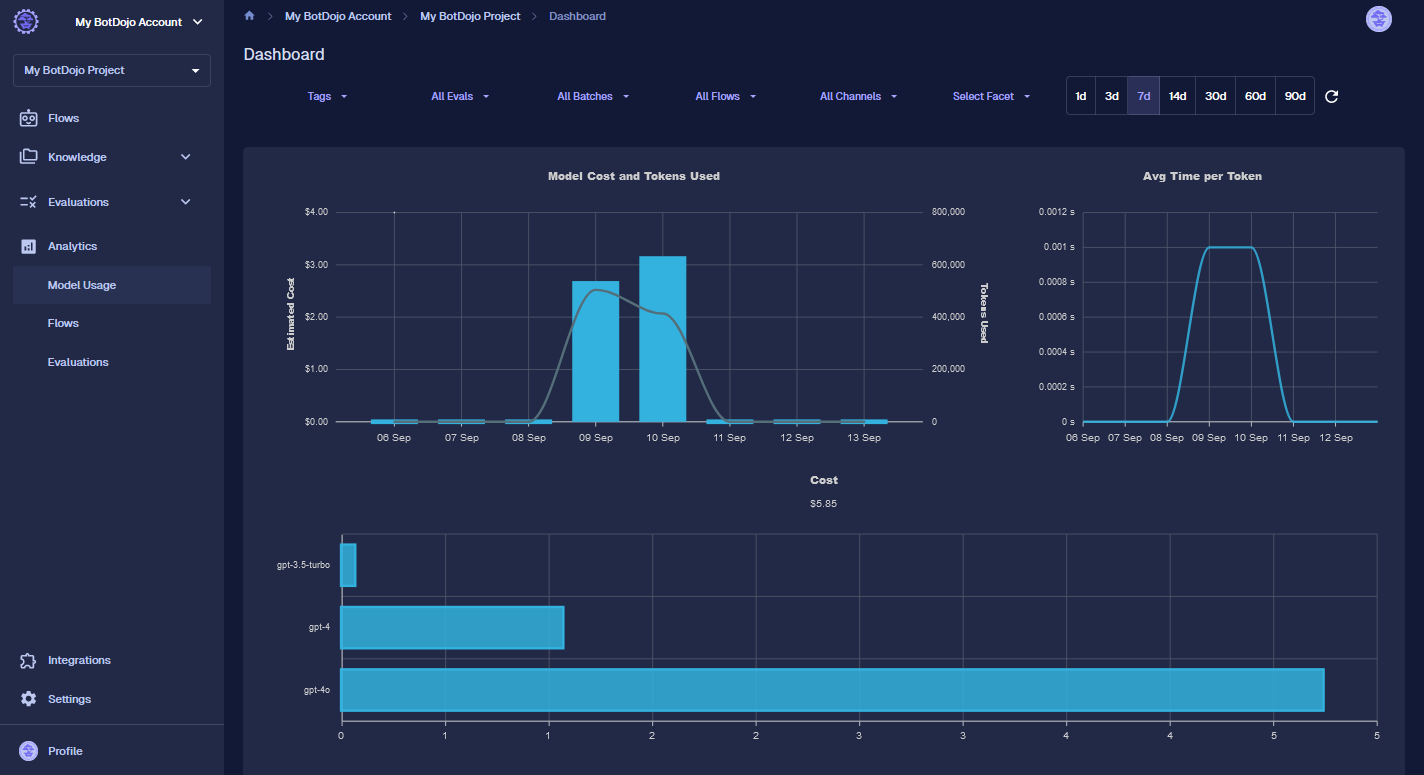Viewport: 1424px width, 775px height.
Task: Click the Estimated Cost axis label
Action: click(291, 314)
